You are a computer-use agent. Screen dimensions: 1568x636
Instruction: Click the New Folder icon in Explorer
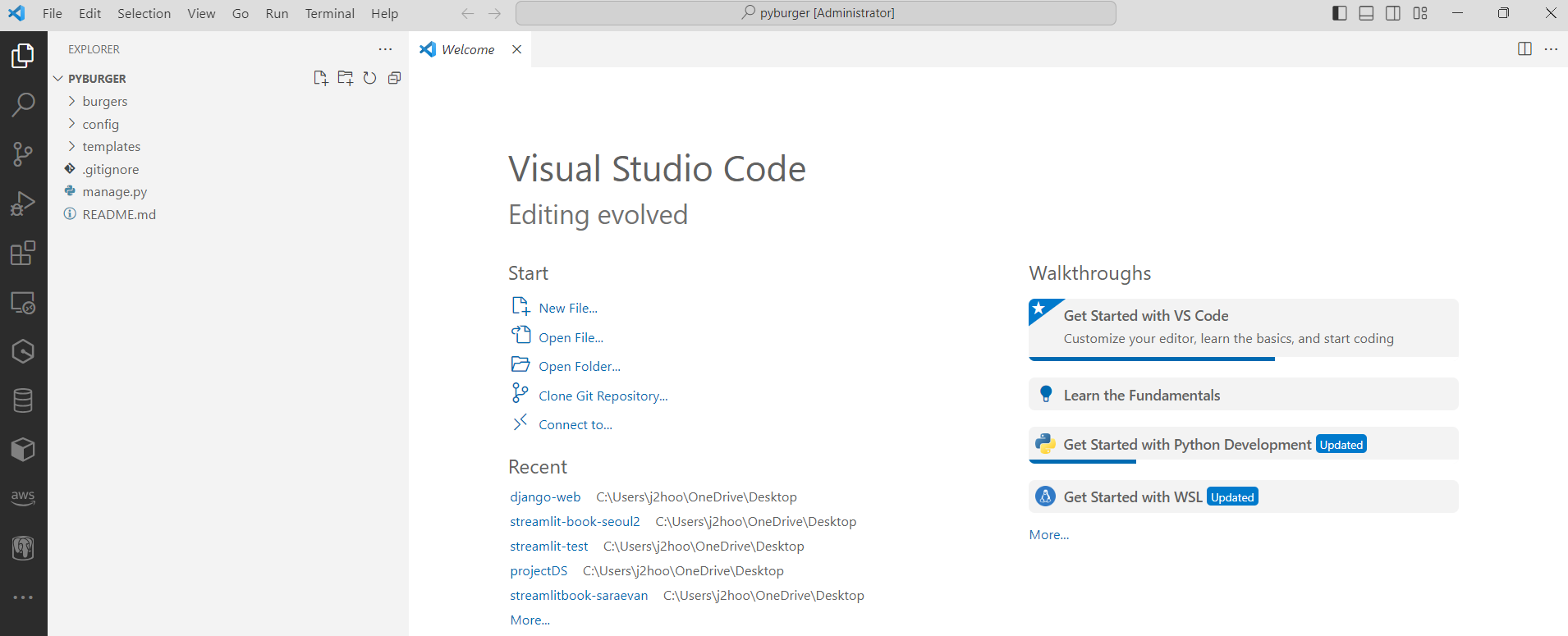(346, 78)
